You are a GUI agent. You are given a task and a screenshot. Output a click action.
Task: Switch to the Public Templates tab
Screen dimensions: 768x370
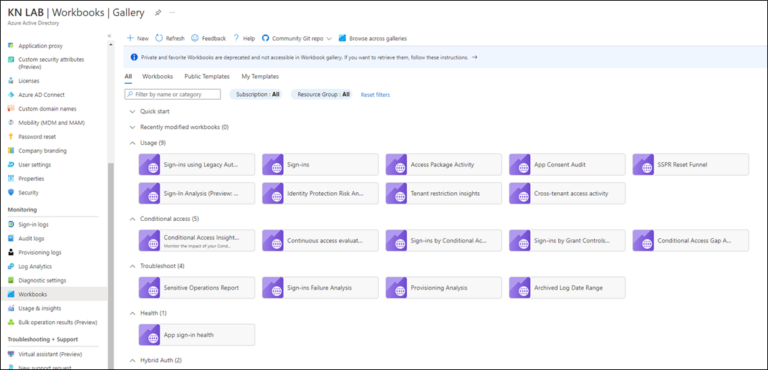click(207, 76)
